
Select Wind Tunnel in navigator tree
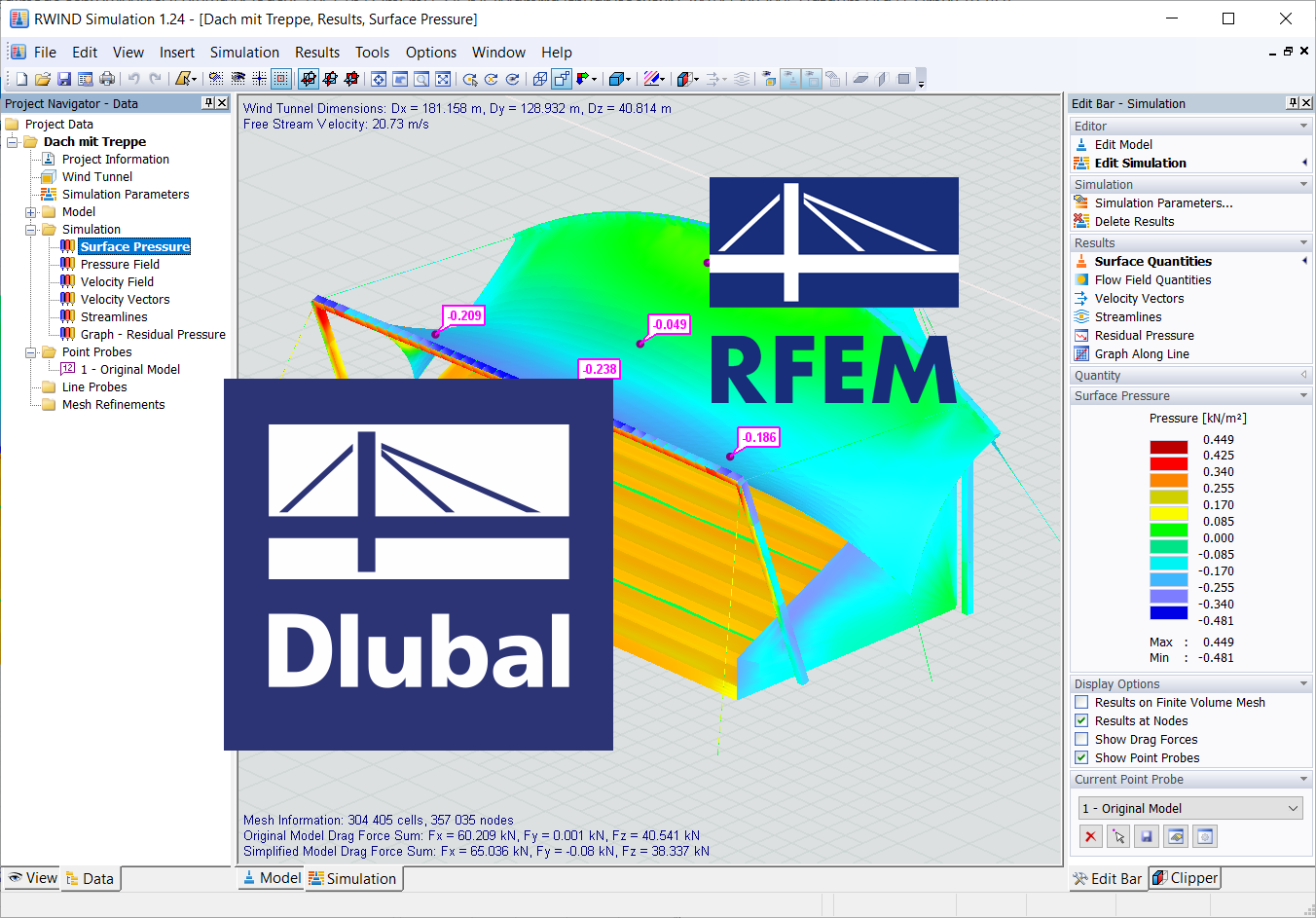(x=97, y=177)
